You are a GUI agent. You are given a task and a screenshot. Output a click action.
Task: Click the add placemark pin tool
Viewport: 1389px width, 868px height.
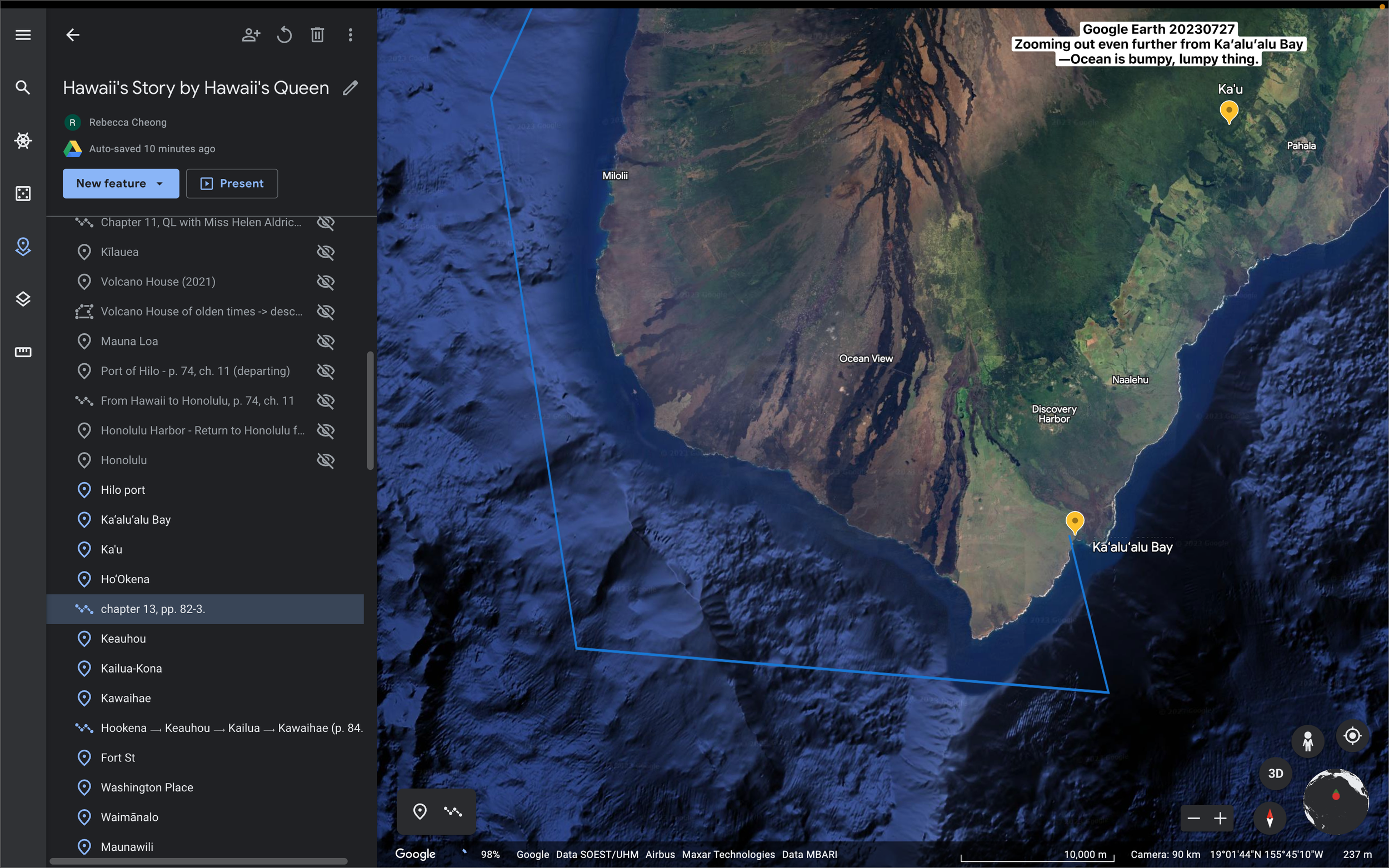[419, 811]
